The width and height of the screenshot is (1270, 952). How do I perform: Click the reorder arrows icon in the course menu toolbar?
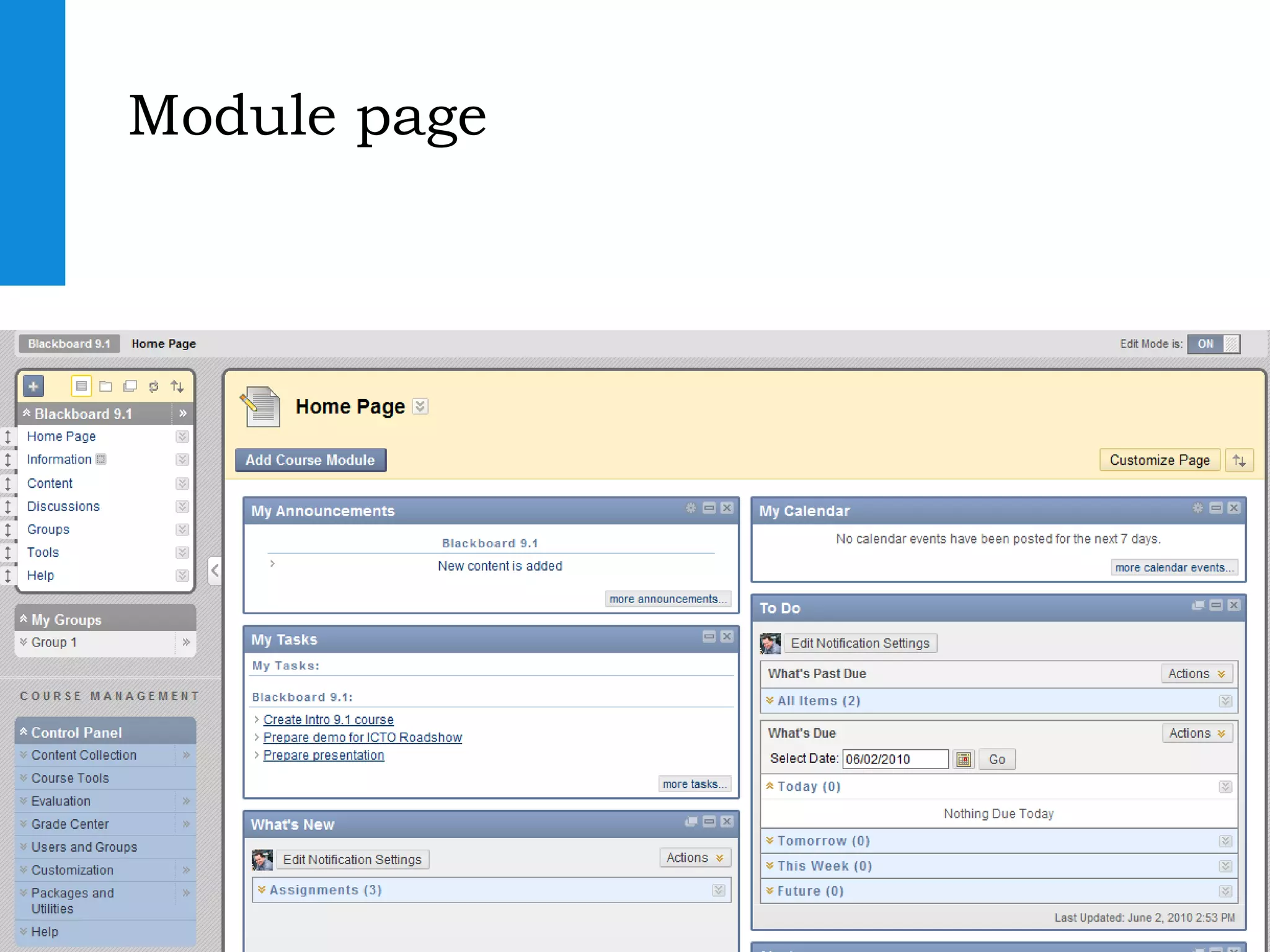[x=177, y=387]
